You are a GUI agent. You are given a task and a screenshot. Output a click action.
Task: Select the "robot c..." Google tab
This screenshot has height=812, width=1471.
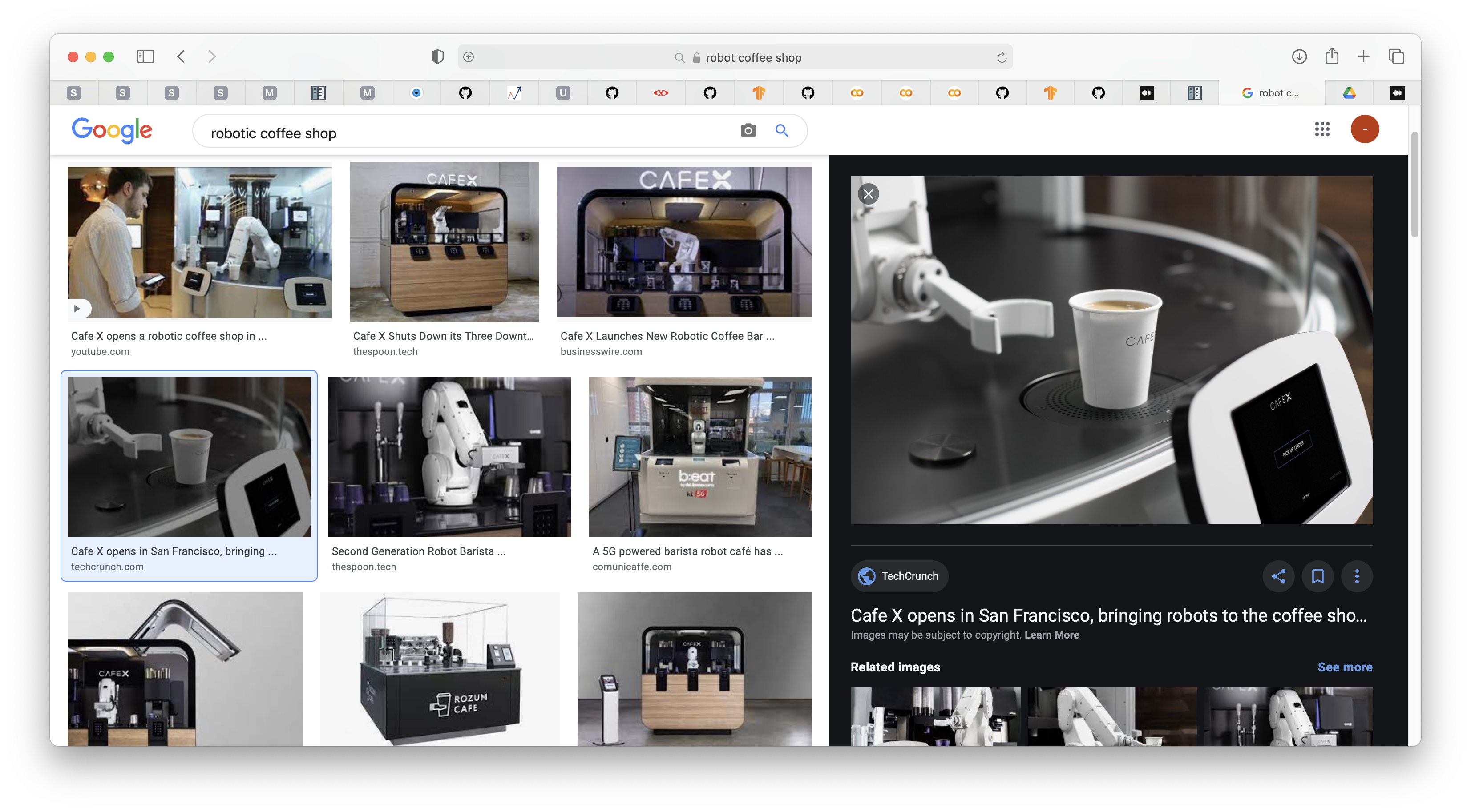1271,93
